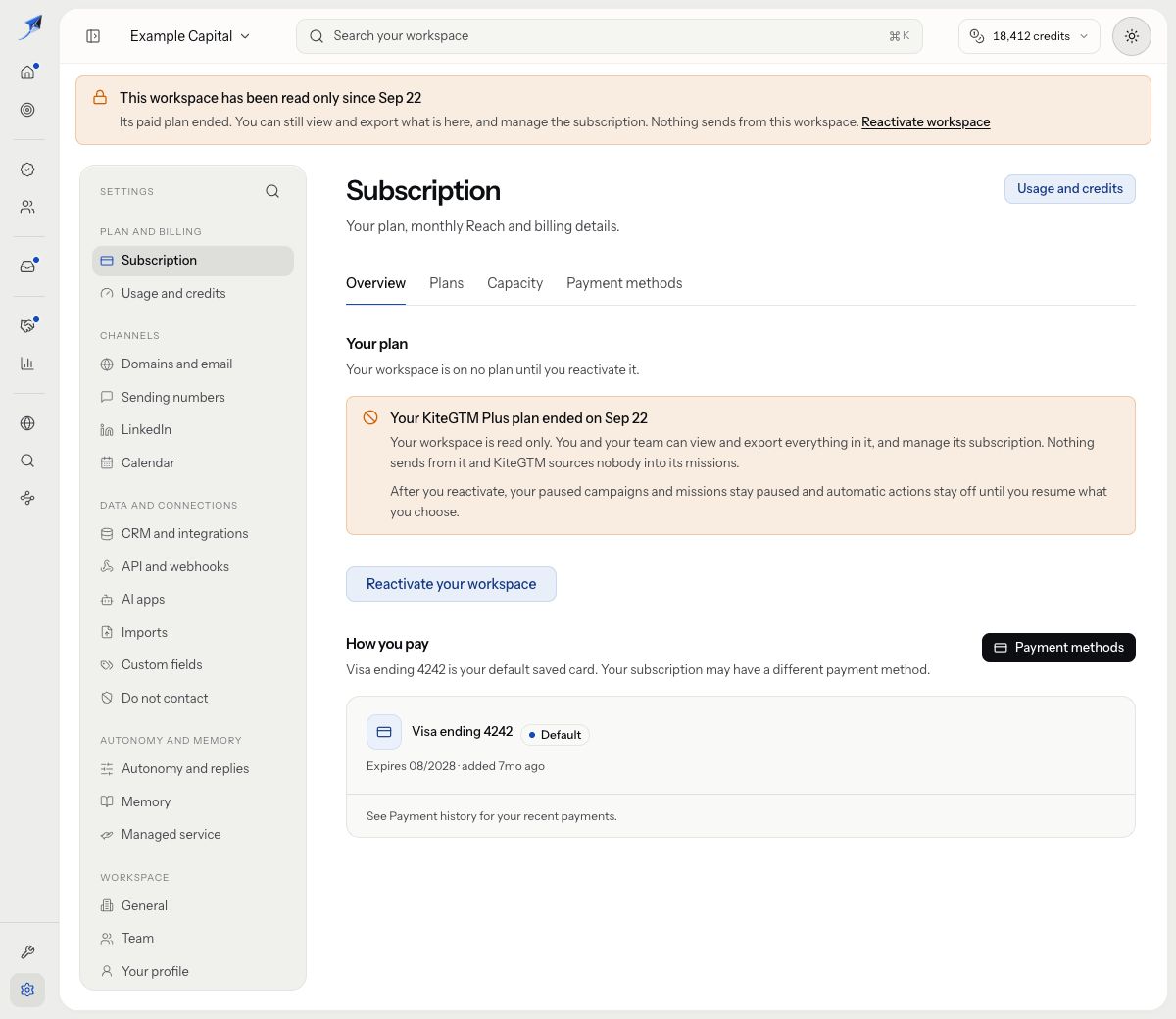
Task: Open Memory settings
Action: [x=193, y=802]
